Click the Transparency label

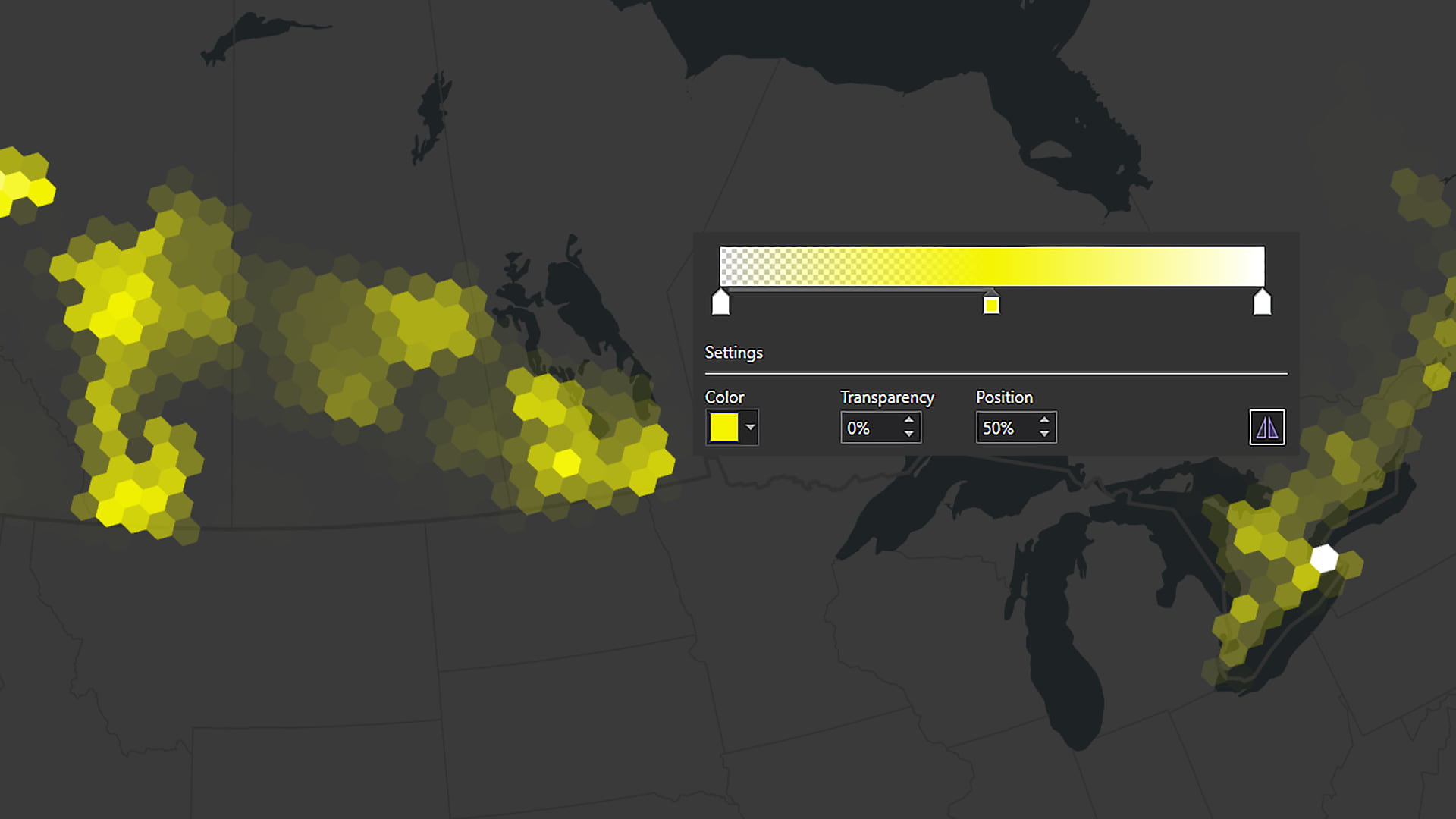coord(887,397)
